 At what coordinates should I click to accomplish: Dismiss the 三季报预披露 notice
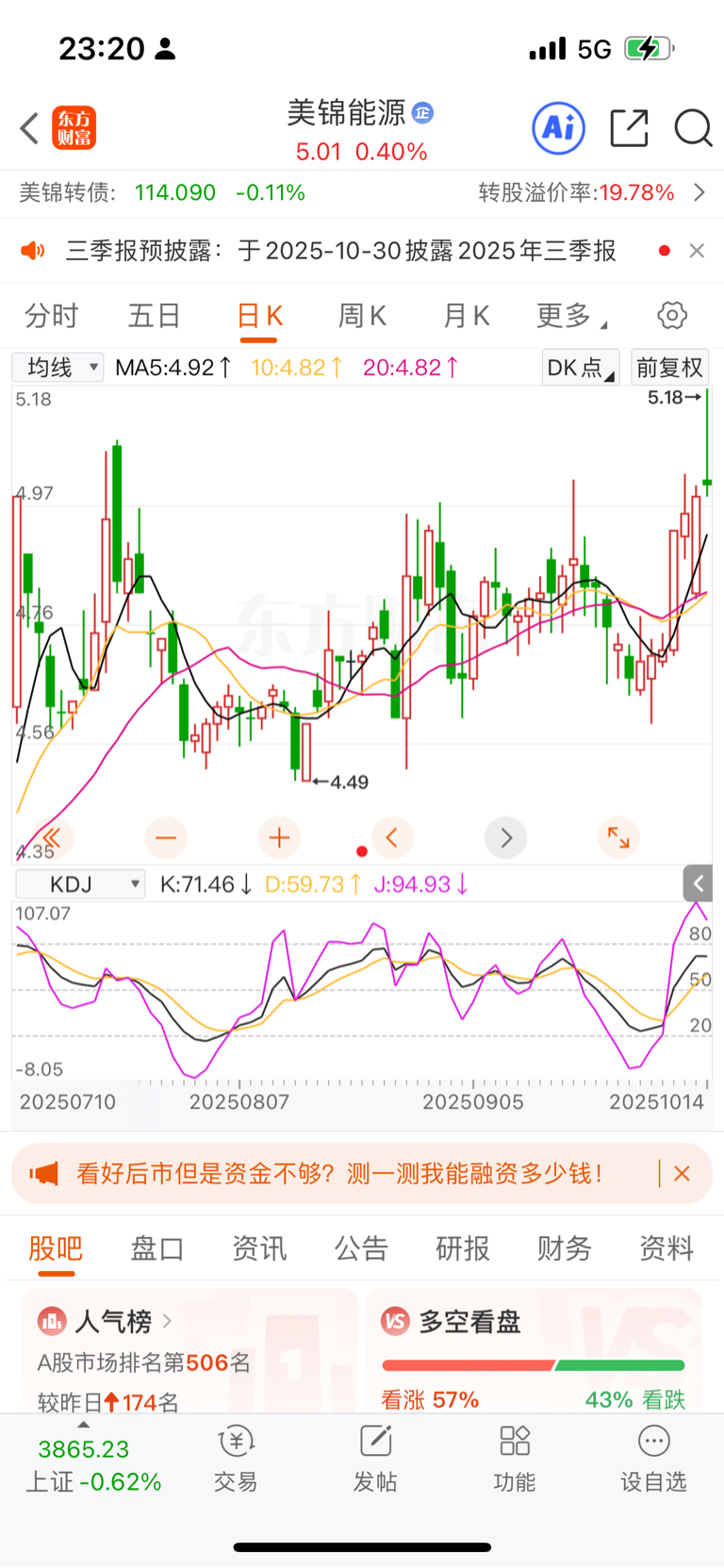[697, 250]
